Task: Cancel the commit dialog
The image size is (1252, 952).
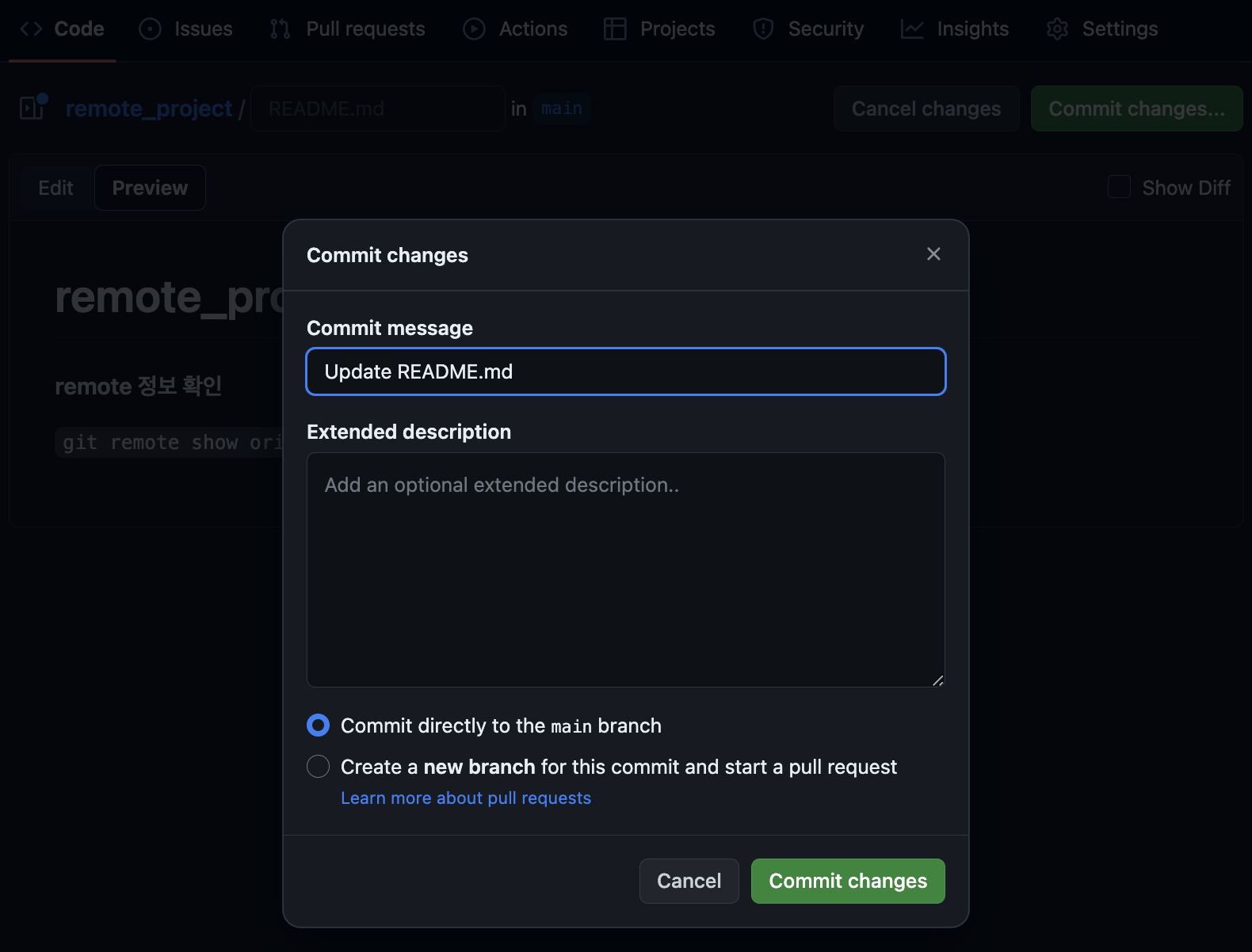Action: point(689,881)
